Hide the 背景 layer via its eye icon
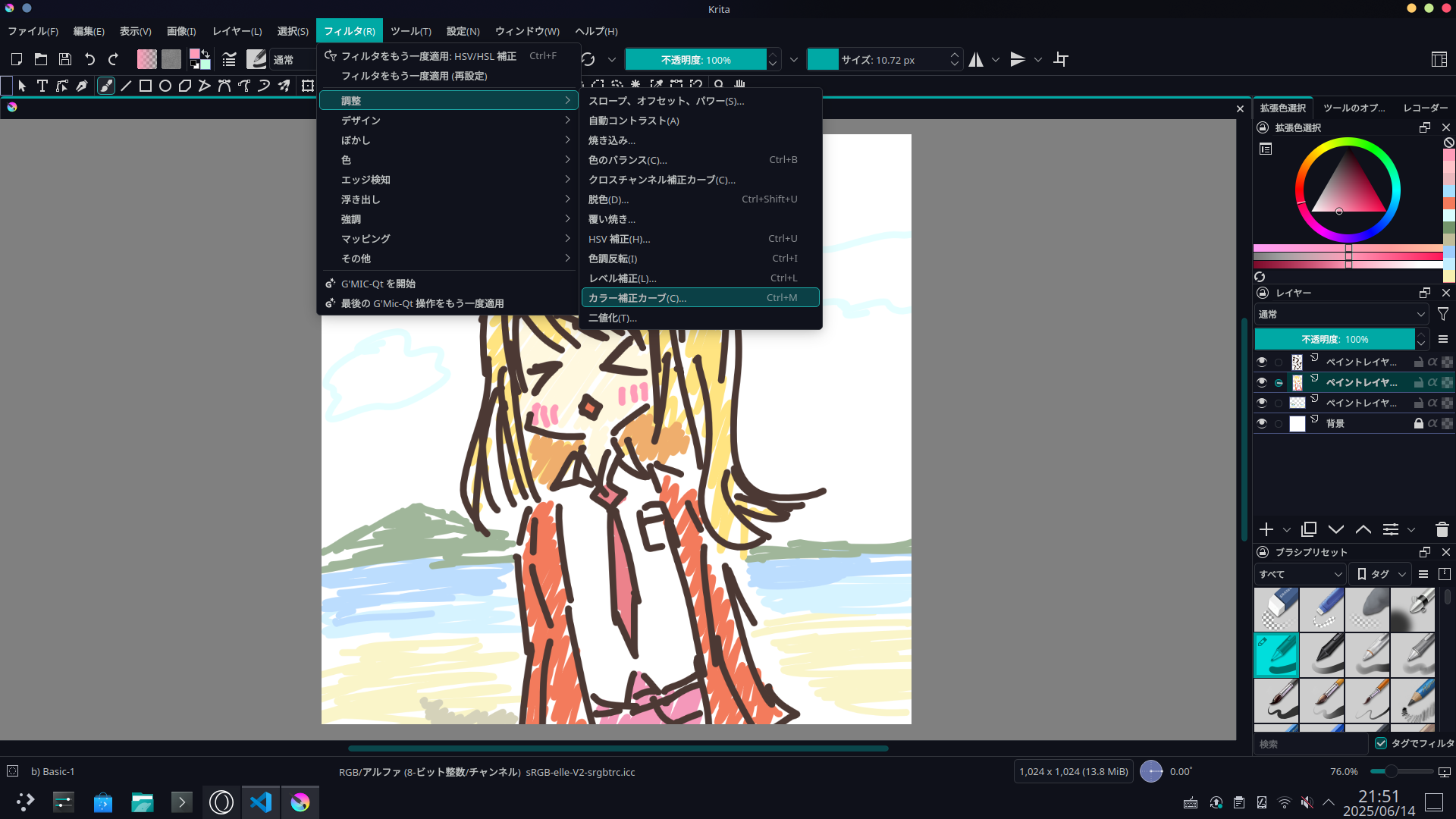Image resolution: width=1456 pixels, height=819 pixels. click(x=1262, y=423)
